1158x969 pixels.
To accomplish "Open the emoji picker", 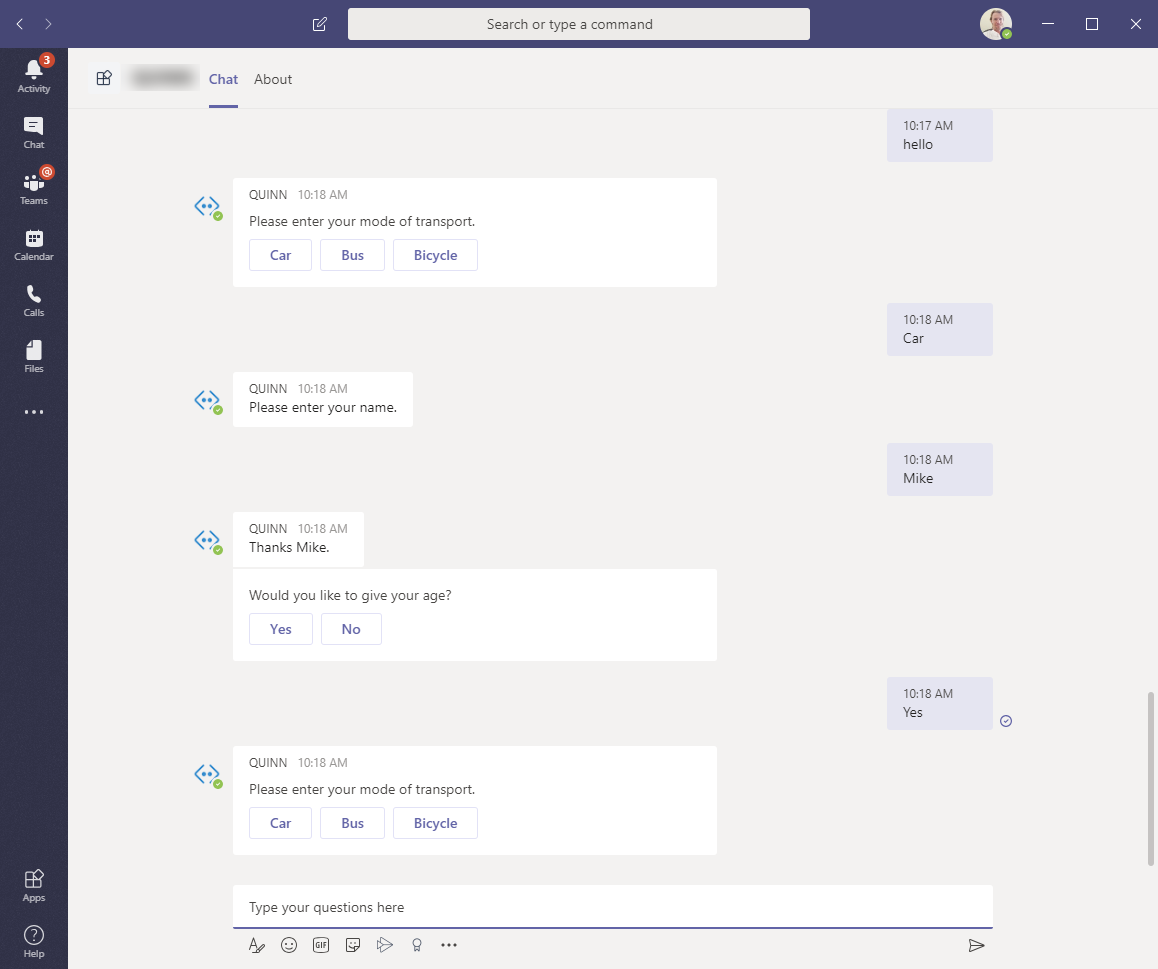I will click(x=289, y=944).
